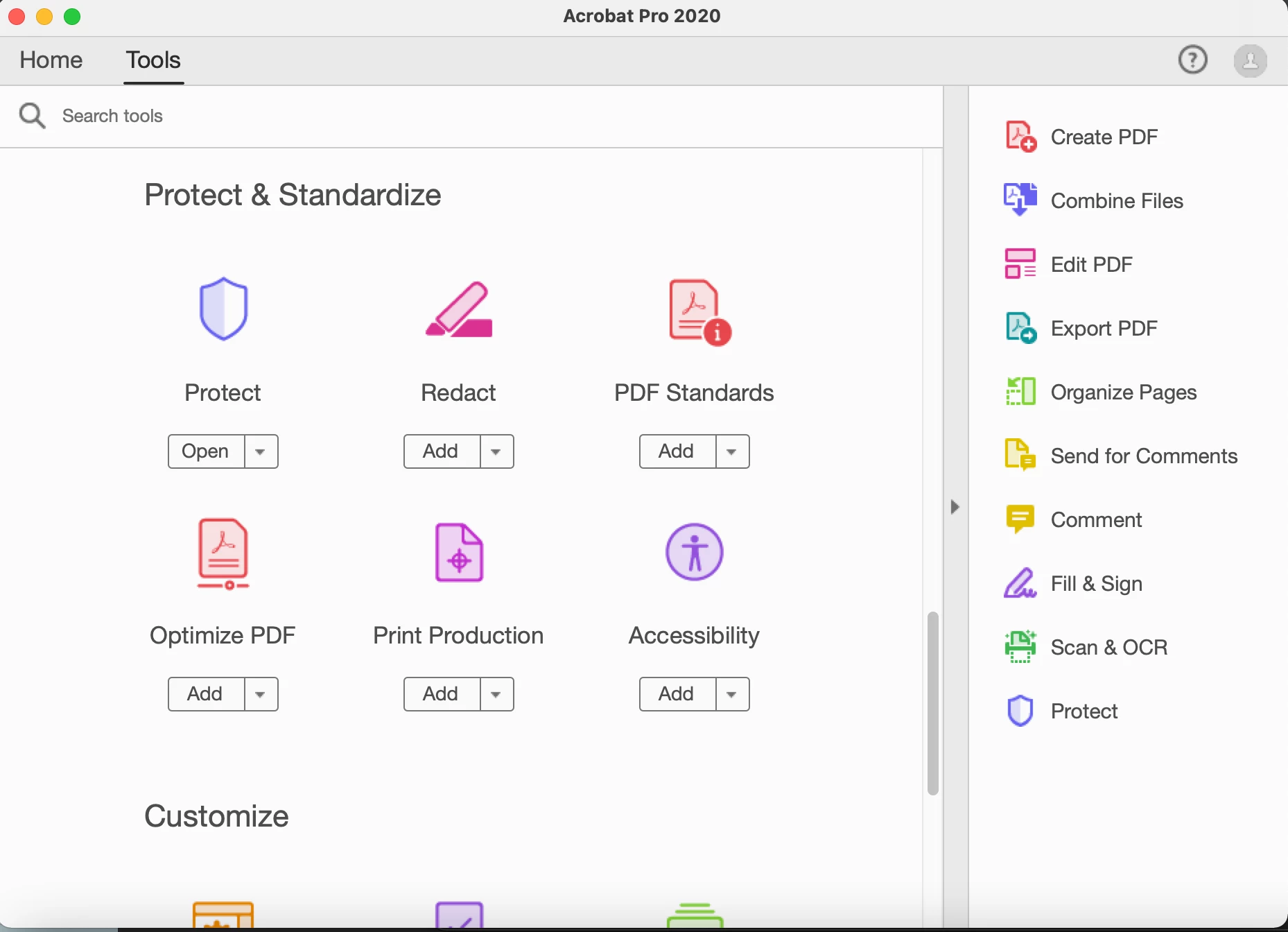Image resolution: width=1288 pixels, height=932 pixels.
Task: Click the Accessibility tool name
Action: pyautogui.click(x=694, y=636)
